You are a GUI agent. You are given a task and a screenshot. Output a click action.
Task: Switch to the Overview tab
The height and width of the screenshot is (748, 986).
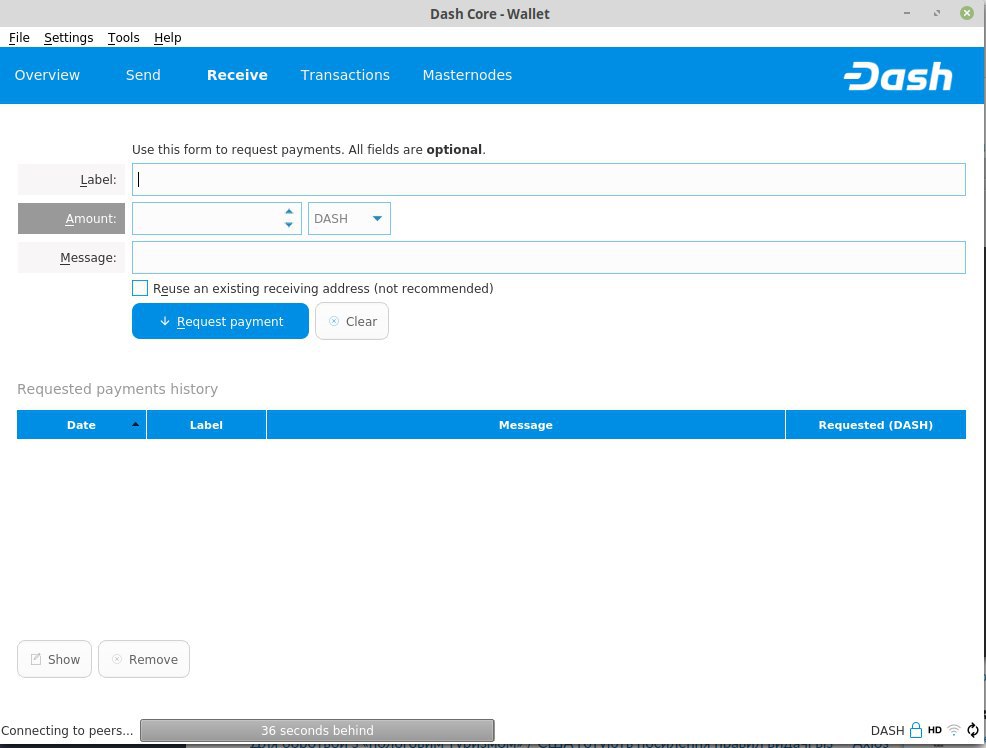pyautogui.click(x=47, y=75)
